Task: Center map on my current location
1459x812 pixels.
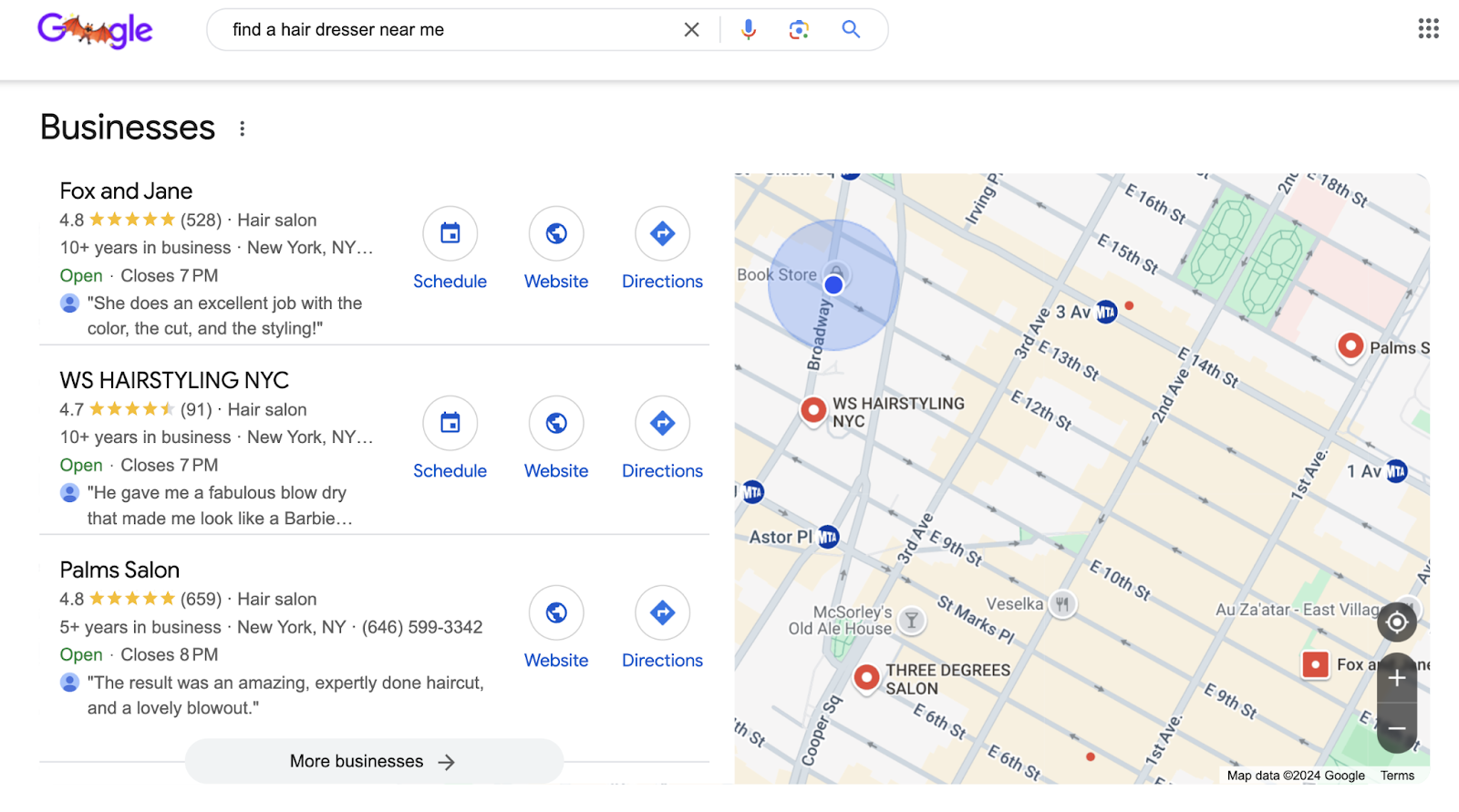Action: [x=1396, y=623]
